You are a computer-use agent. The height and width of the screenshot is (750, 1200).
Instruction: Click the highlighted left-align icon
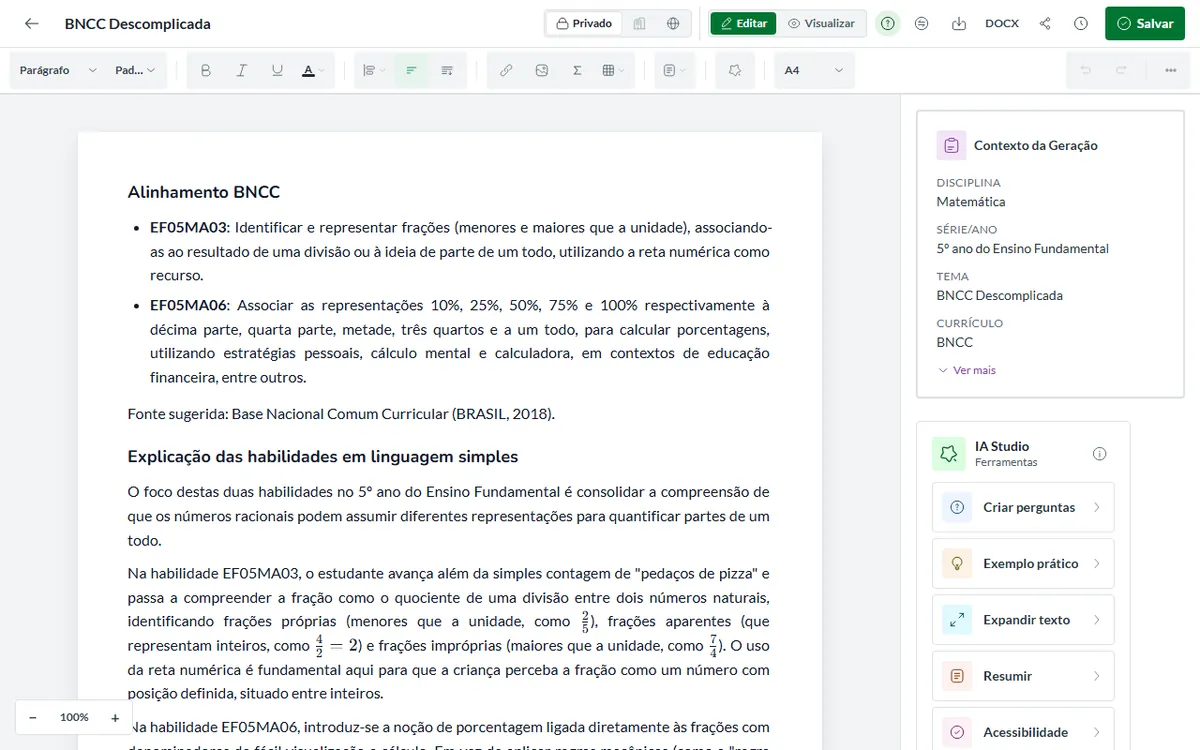[x=411, y=70]
